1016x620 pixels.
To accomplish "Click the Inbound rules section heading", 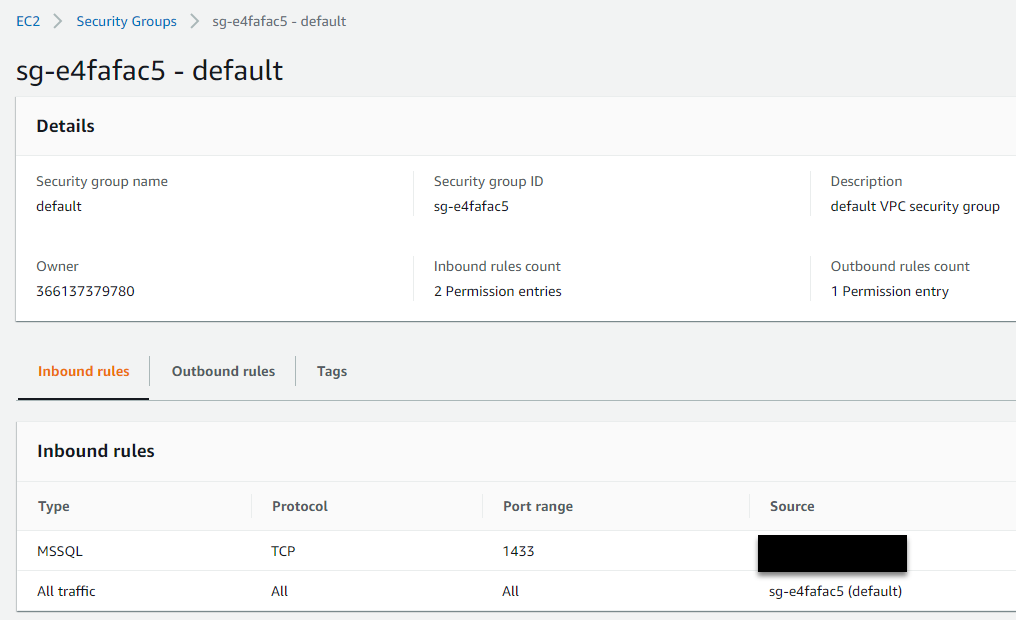I will [x=96, y=451].
